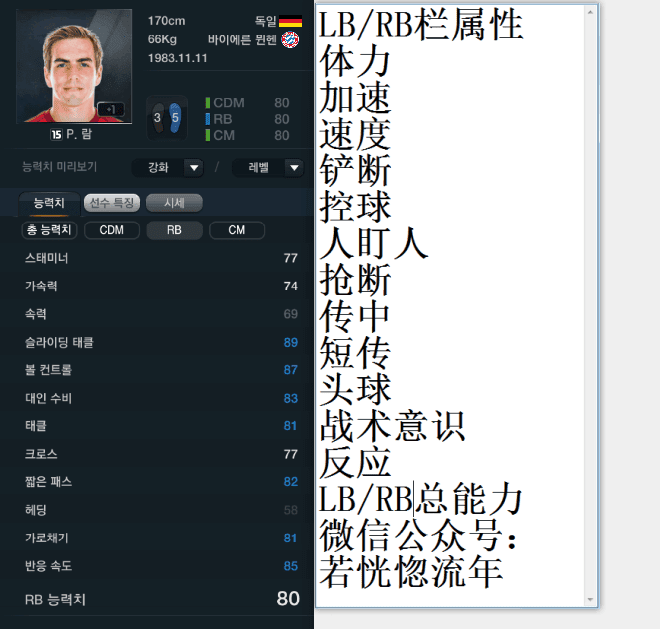Click the scroll up arrow in text panel
This screenshot has height=629, width=660.
coord(590,12)
